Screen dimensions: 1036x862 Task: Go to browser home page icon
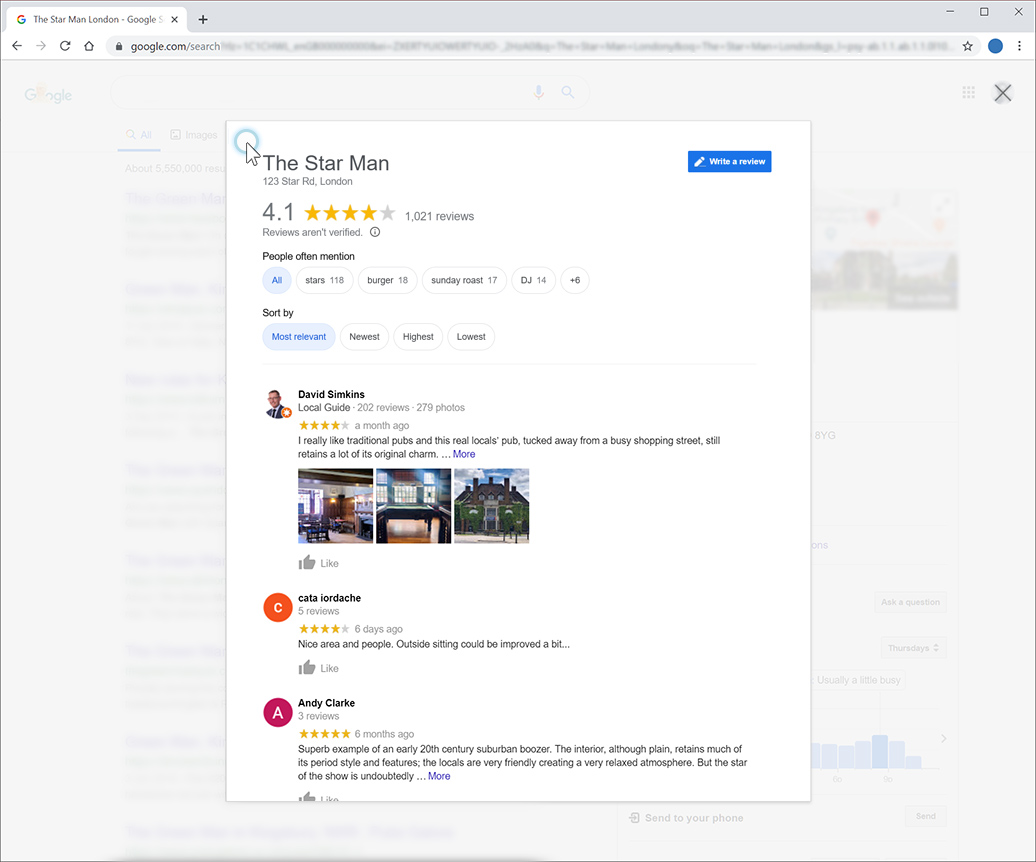[x=89, y=46]
